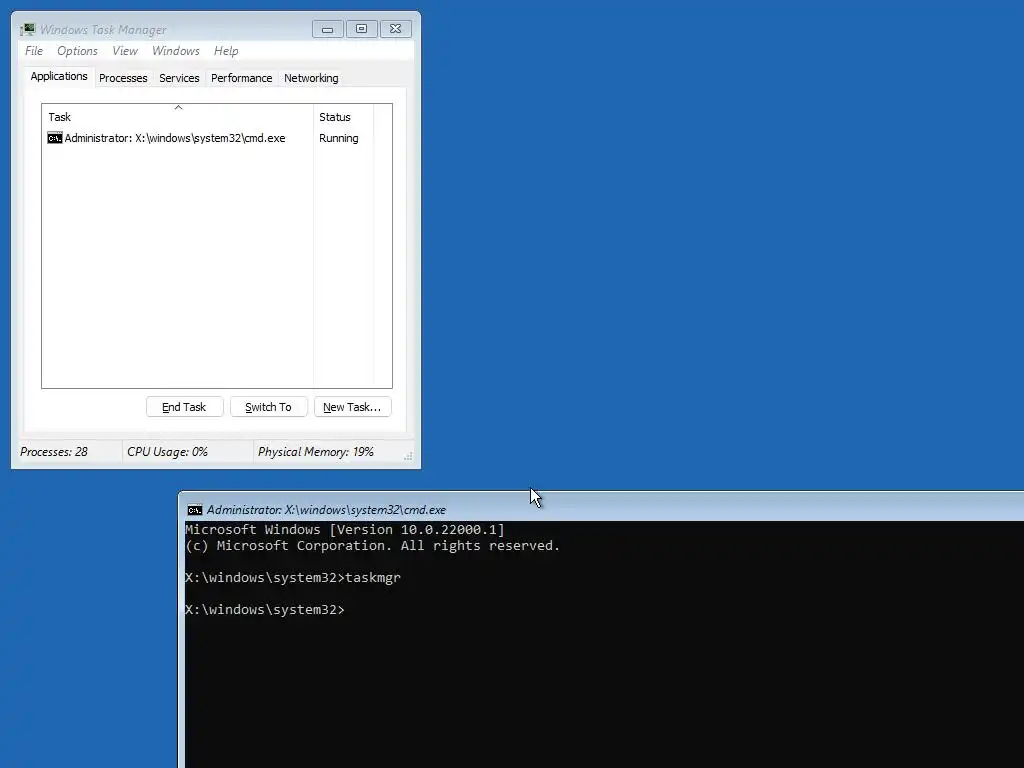Viewport: 1024px width, 768px height.
Task: Click the empty X:\windows\system32> prompt line
Action: [264, 609]
